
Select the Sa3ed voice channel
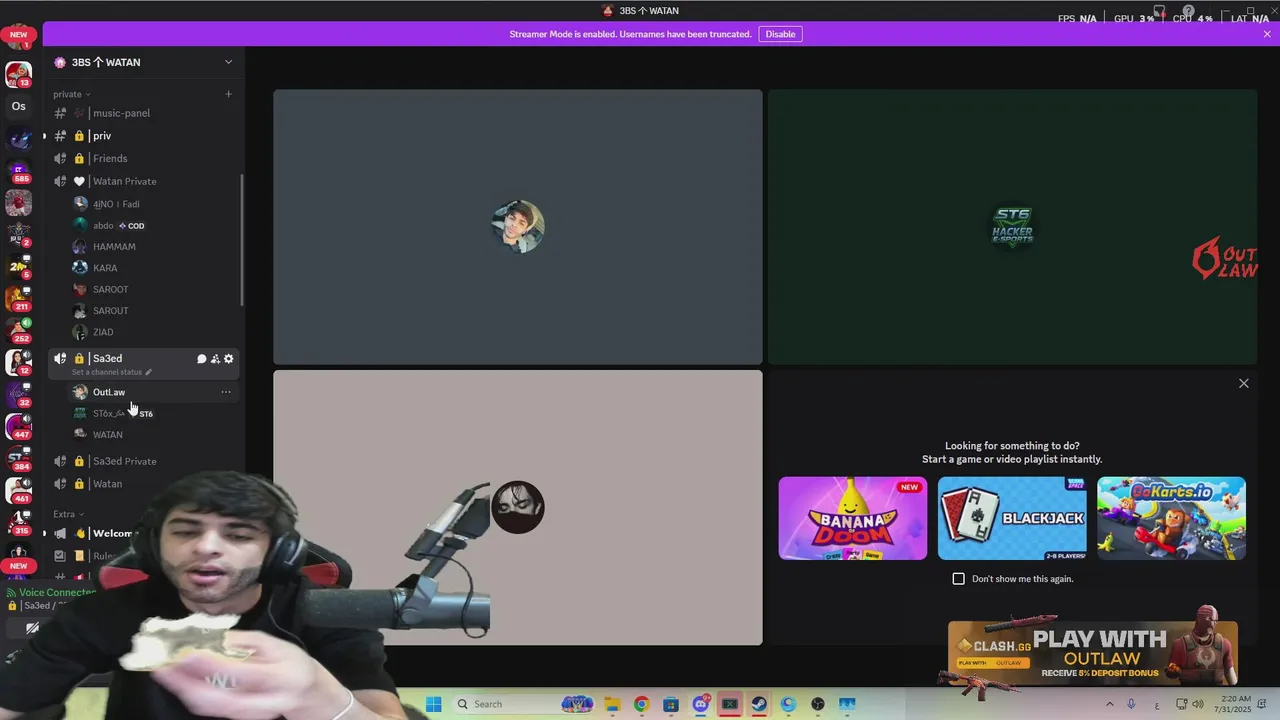click(x=144, y=364)
